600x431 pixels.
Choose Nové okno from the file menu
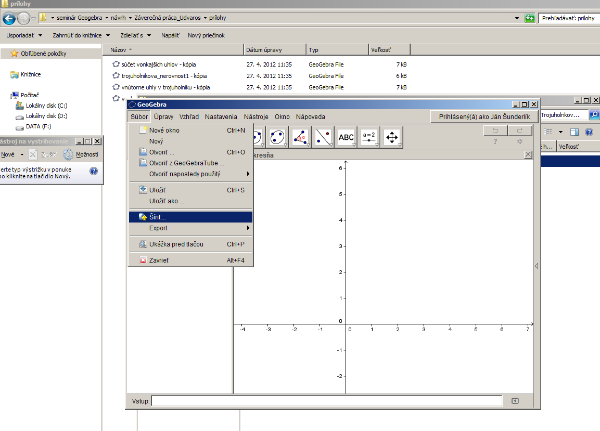[191, 131]
